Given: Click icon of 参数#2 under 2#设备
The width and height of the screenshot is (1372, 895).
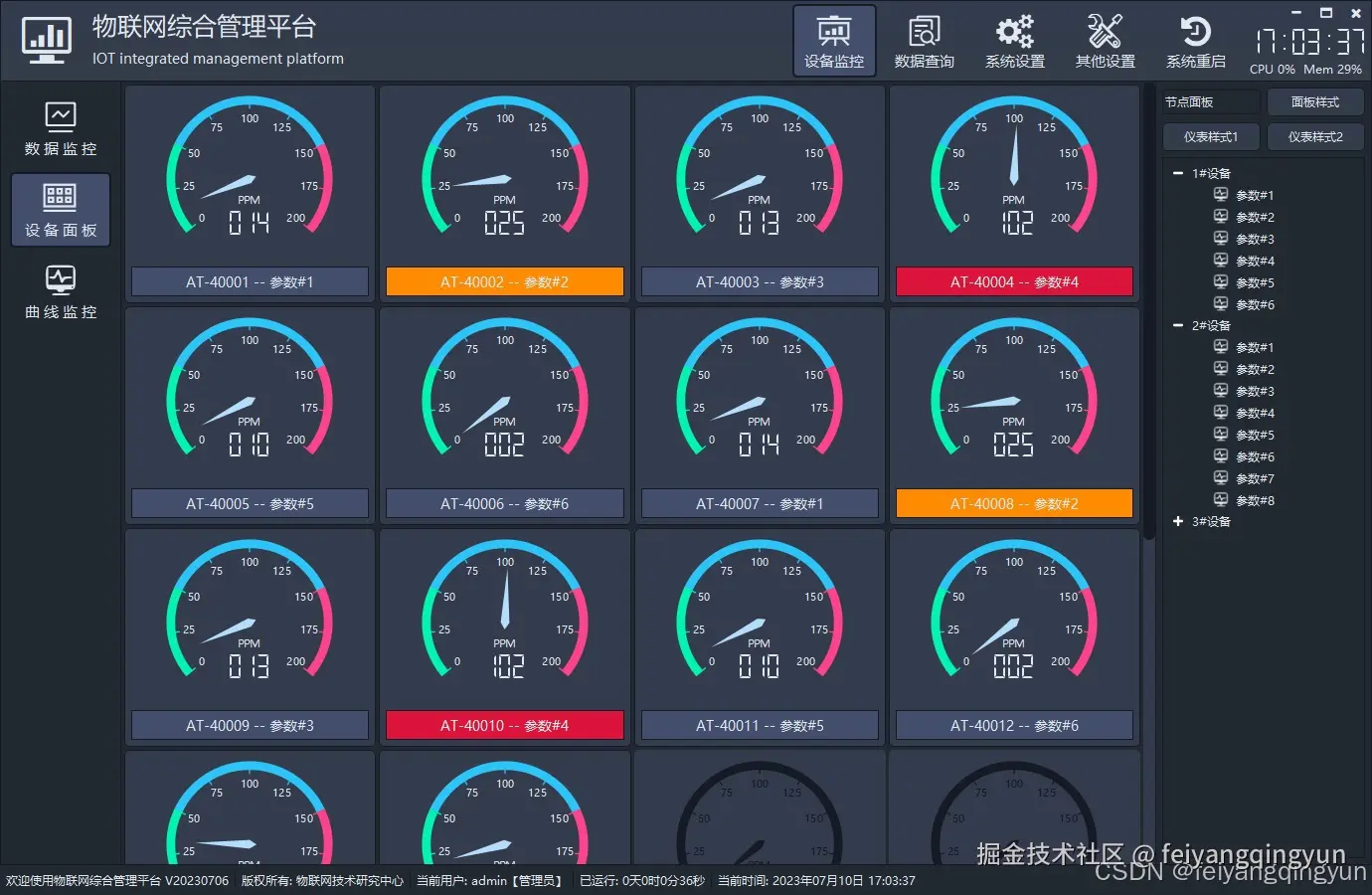Looking at the screenshot, I should click(x=1221, y=369).
